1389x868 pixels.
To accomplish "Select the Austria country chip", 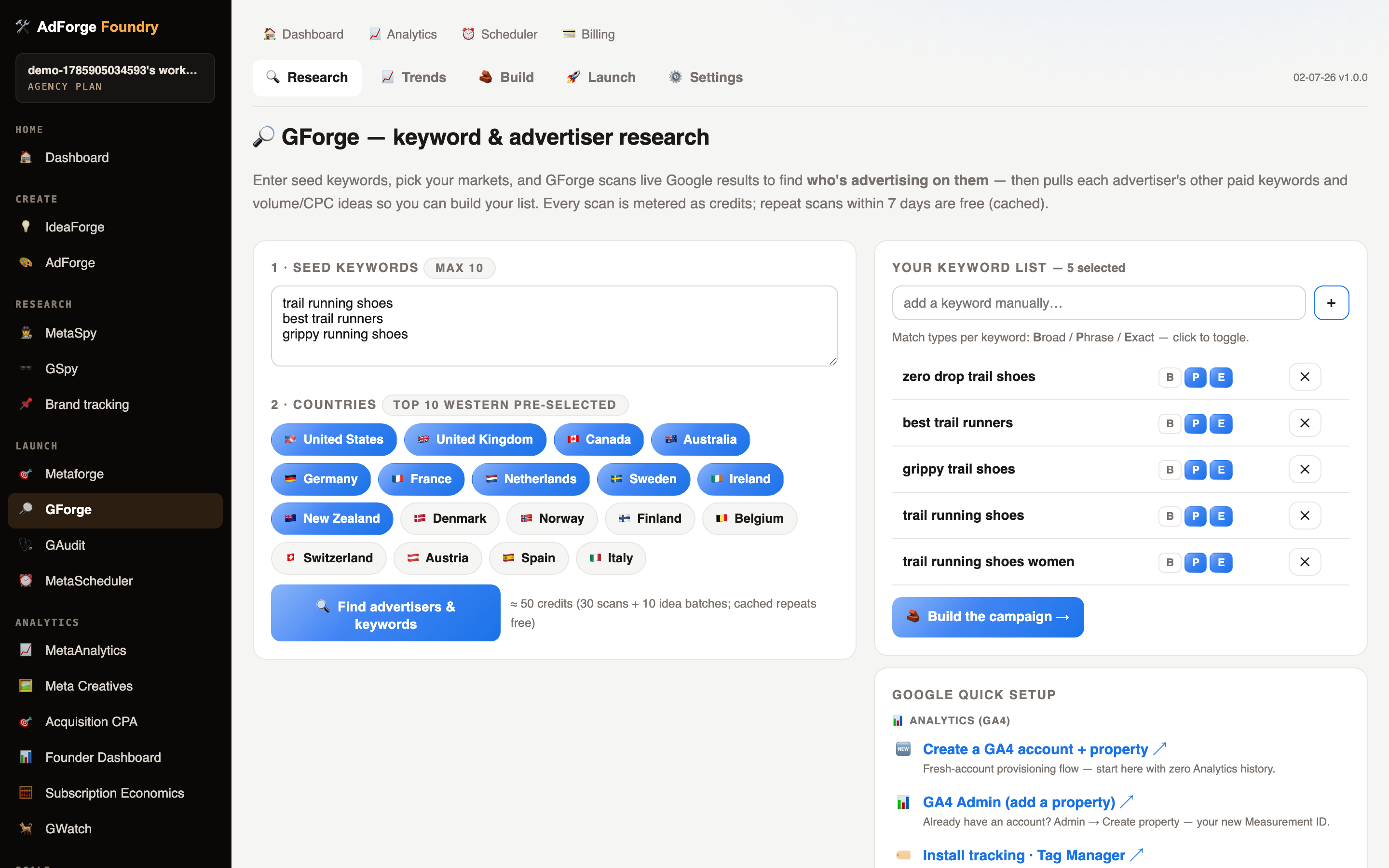I will tap(437, 558).
